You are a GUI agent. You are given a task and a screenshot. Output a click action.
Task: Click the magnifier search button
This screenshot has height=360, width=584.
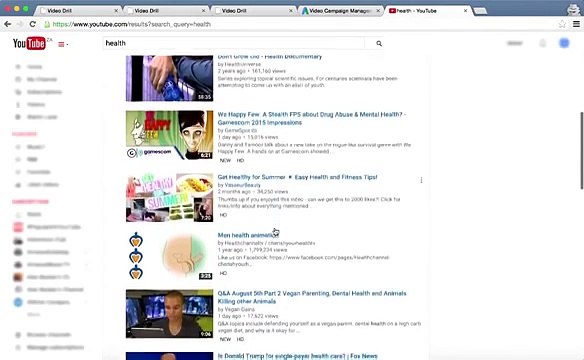click(x=379, y=44)
